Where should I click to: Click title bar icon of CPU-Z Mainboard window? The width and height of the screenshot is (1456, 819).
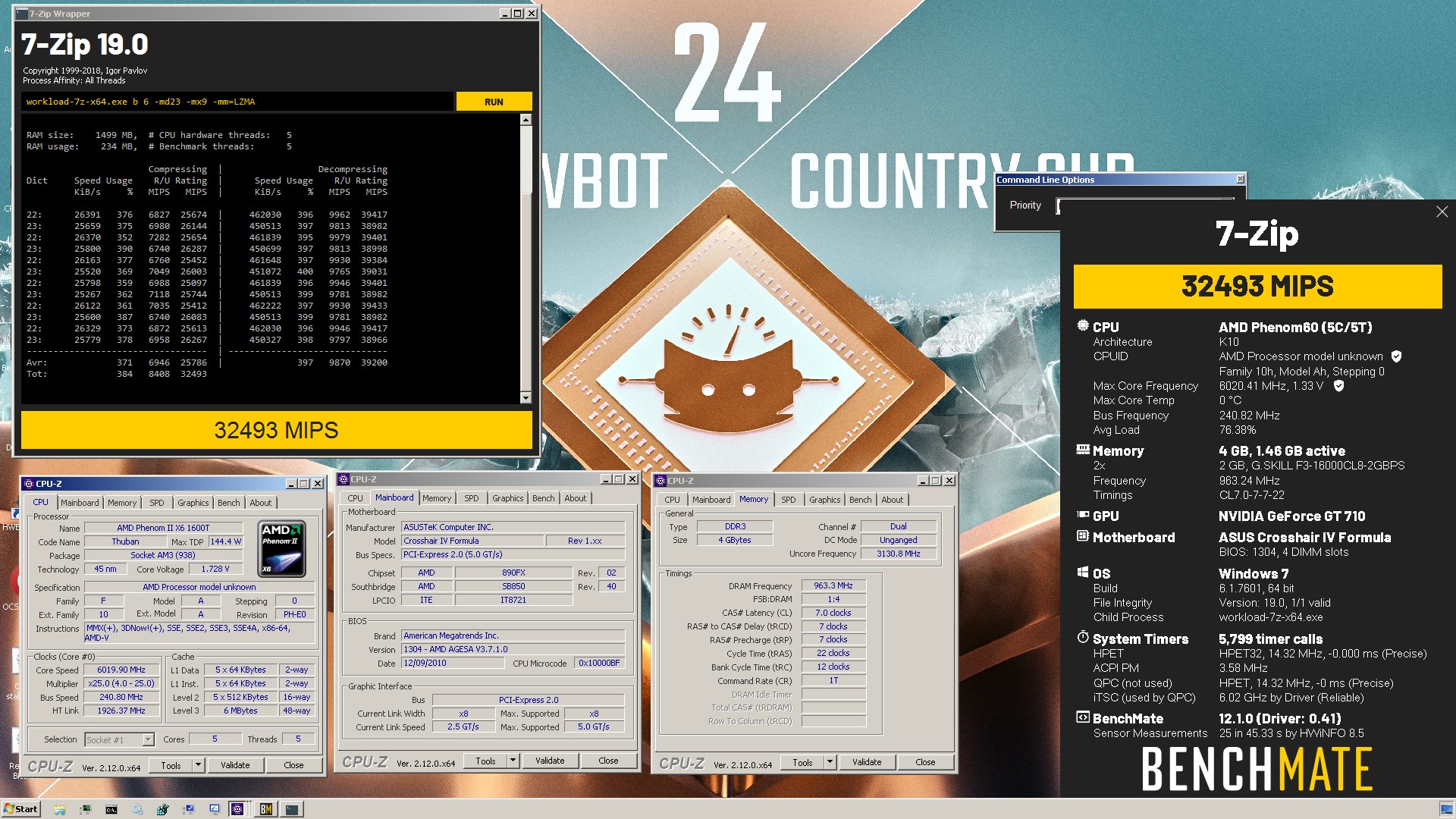click(x=344, y=479)
